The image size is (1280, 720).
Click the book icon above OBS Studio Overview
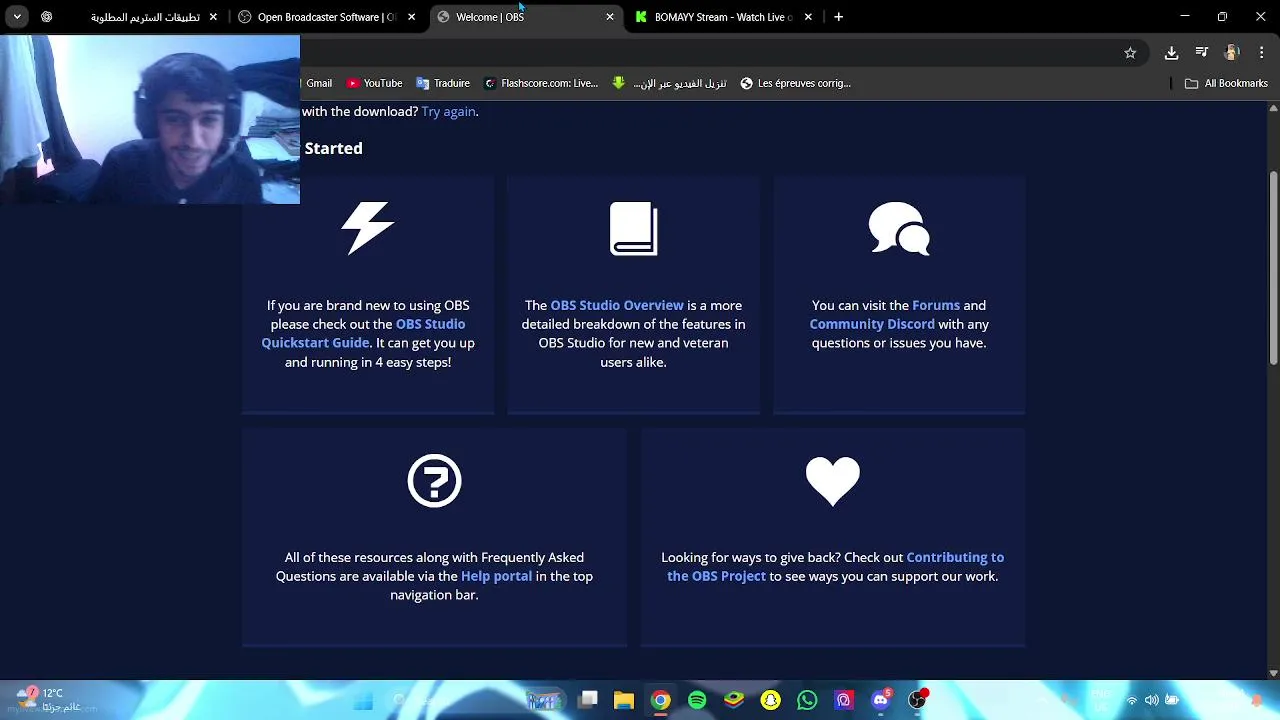[x=633, y=228]
